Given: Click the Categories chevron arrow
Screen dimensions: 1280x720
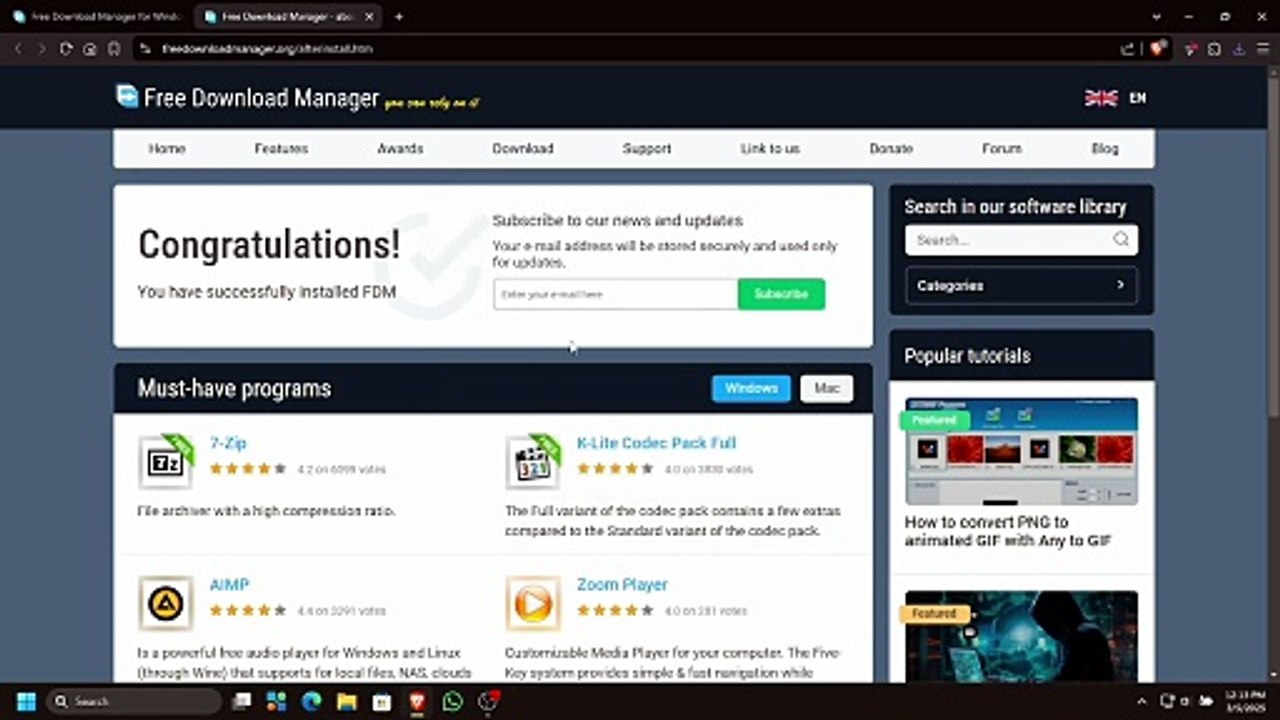Looking at the screenshot, I should [x=1120, y=285].
